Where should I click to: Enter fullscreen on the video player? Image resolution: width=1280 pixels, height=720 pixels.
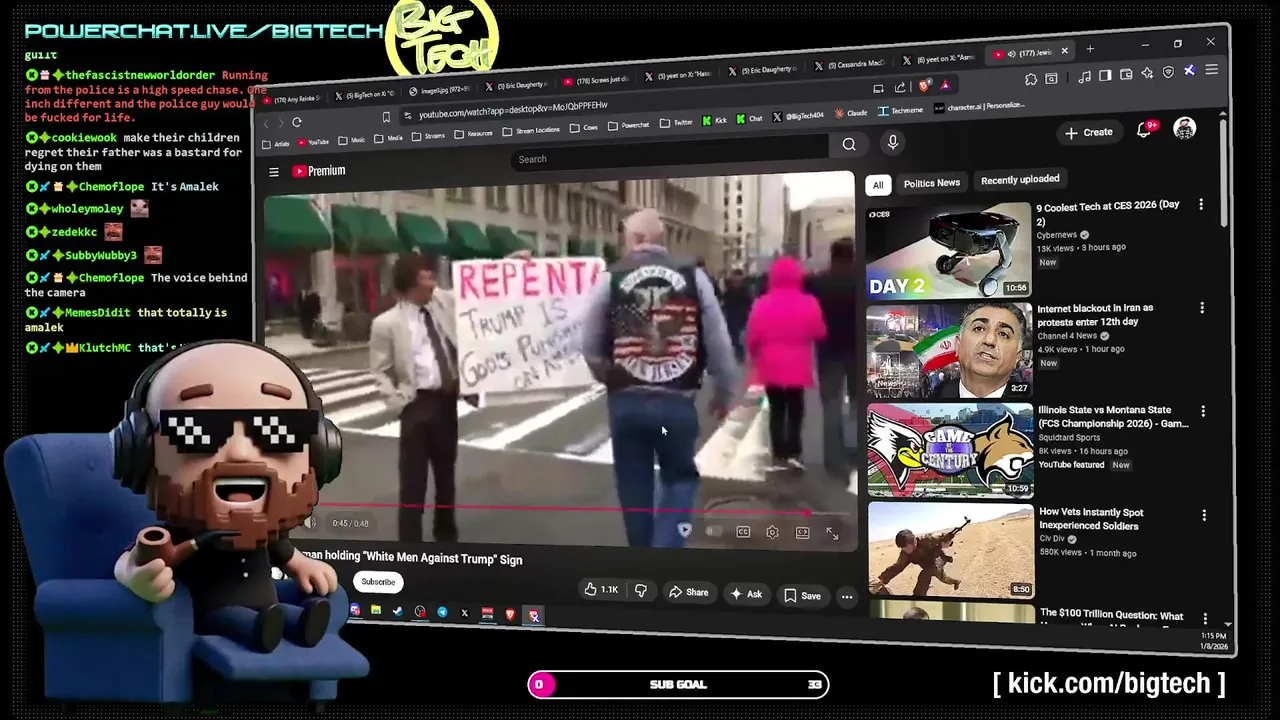[x=833, y=534]
